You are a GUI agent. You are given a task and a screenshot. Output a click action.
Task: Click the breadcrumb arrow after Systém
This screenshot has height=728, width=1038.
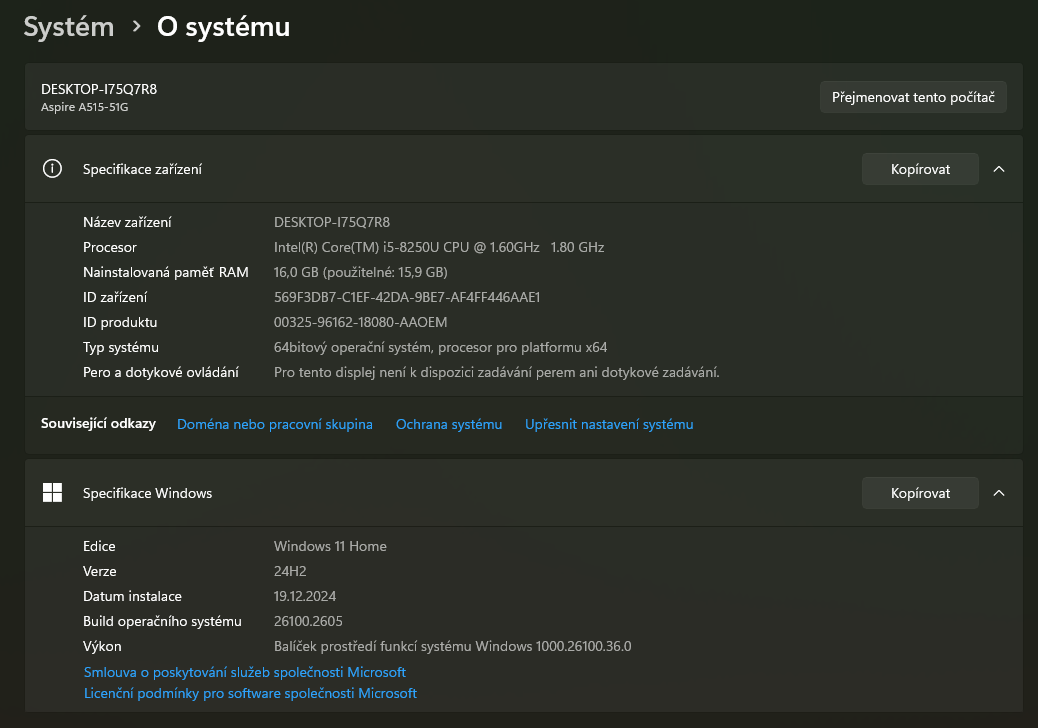click(x=136, y=28)
